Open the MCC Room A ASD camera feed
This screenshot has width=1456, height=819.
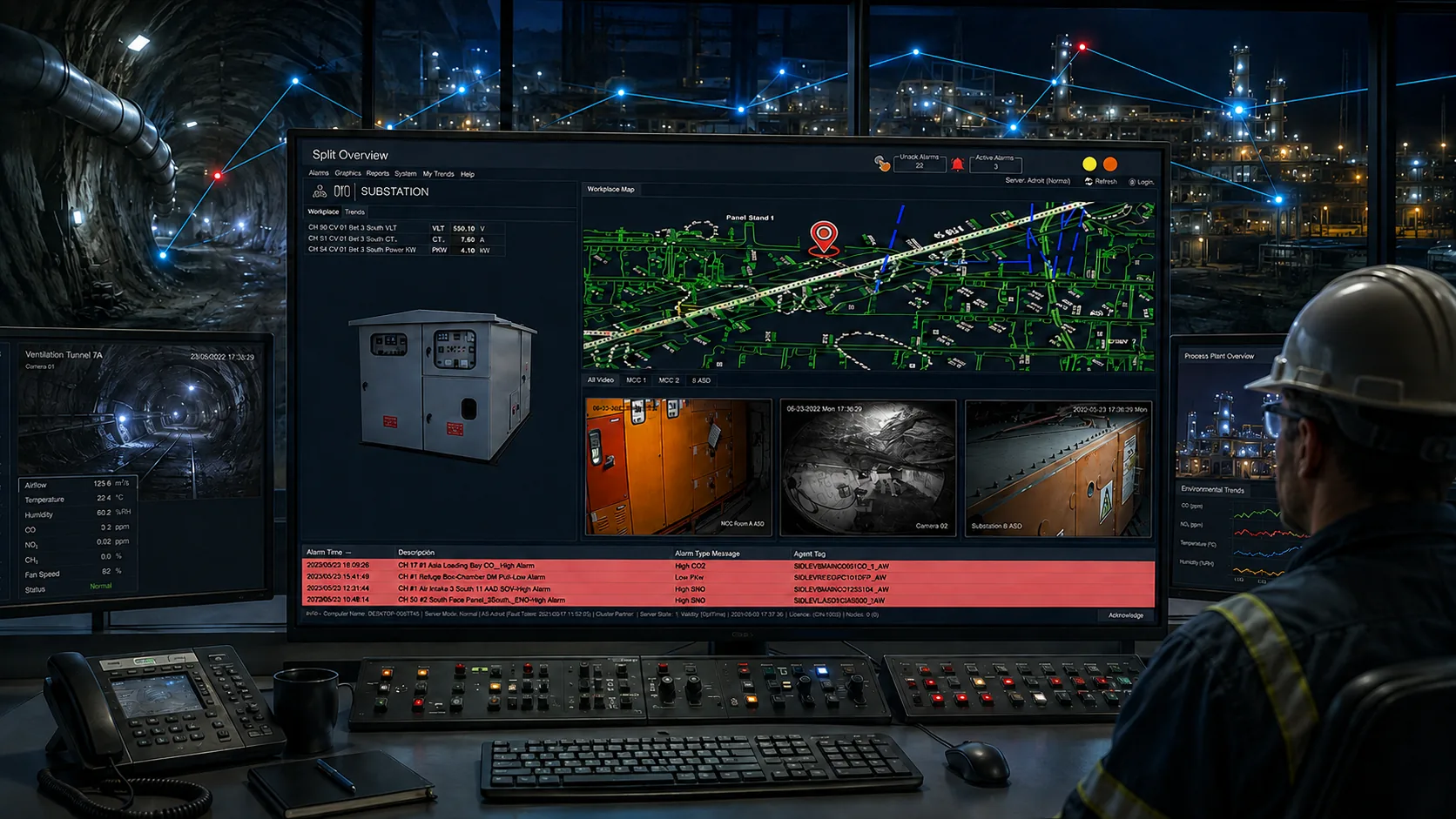pos(678,467)
